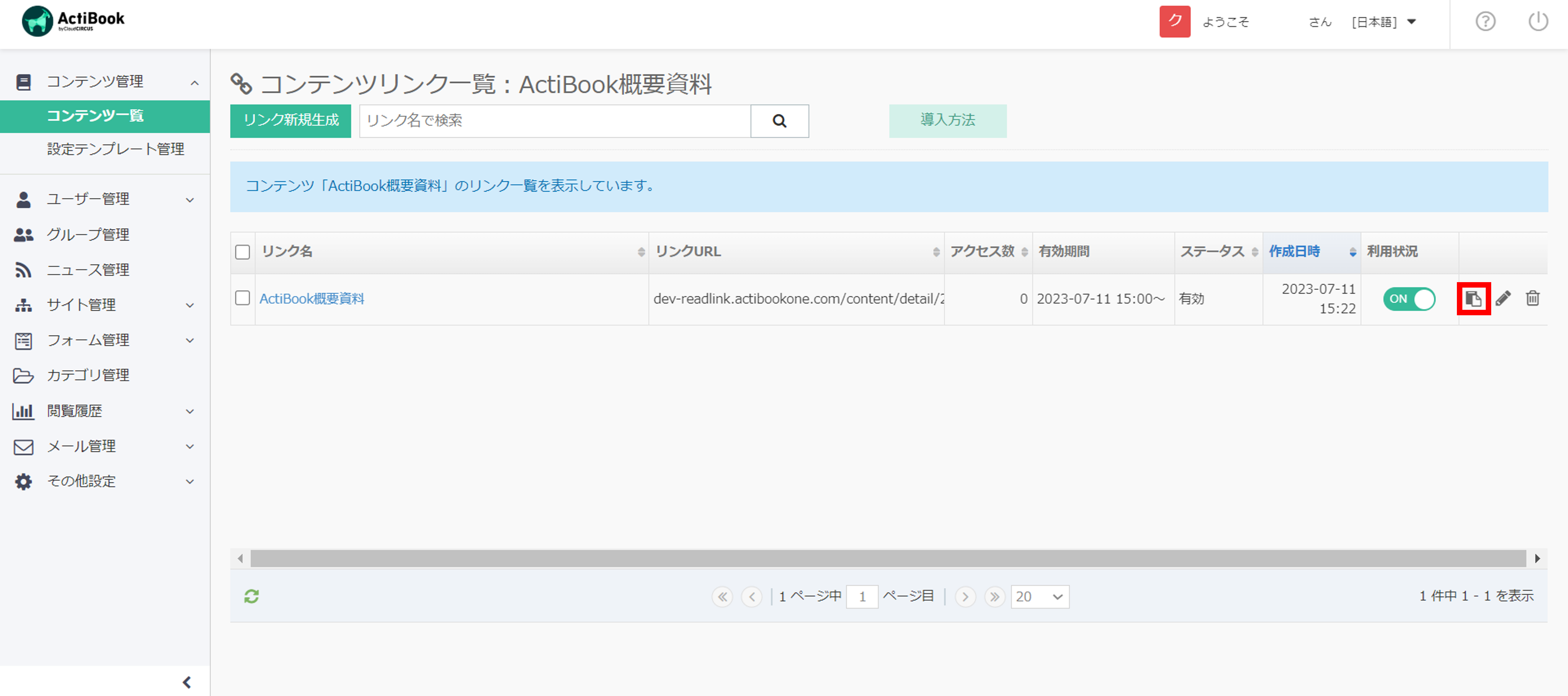This screenshot has height=696, width=1568.
Task: Click the フォーム管理 form icon
Action: point(24,341)
